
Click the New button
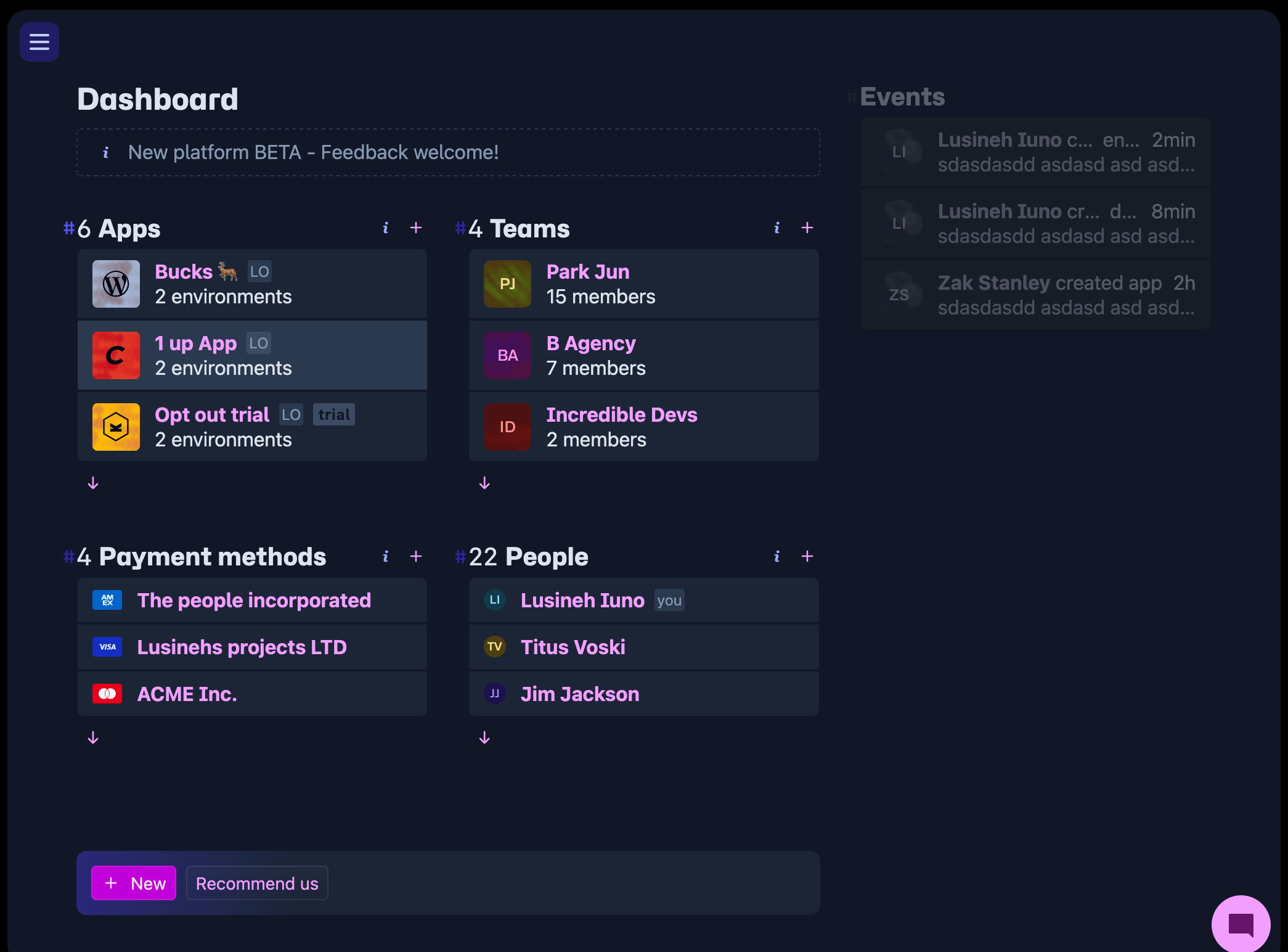[134, 883]
